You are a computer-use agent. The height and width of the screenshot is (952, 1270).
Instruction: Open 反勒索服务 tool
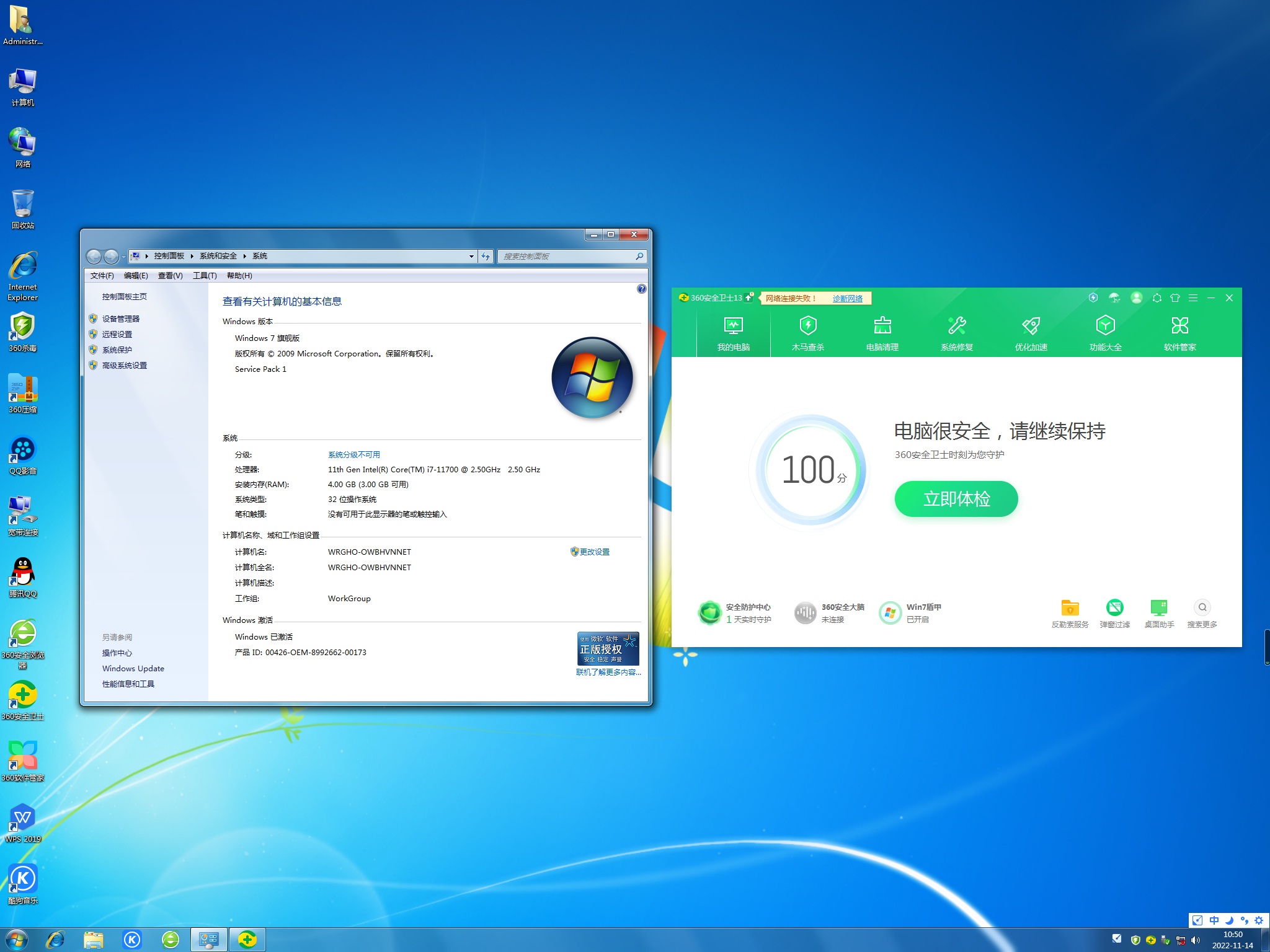[x=1070, y=614]
